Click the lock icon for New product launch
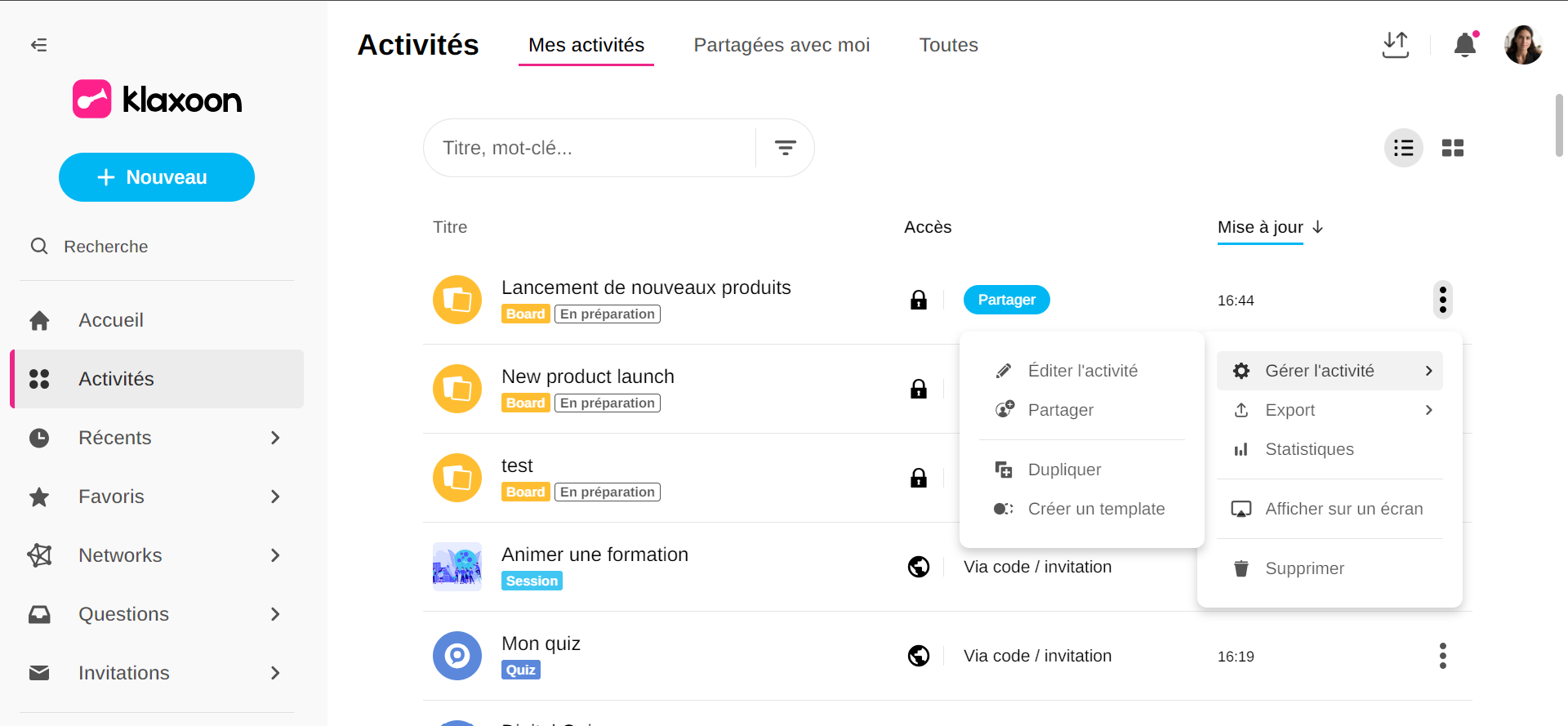The width and height of the screenshot is (1568, 726). [x=919, y=389]
